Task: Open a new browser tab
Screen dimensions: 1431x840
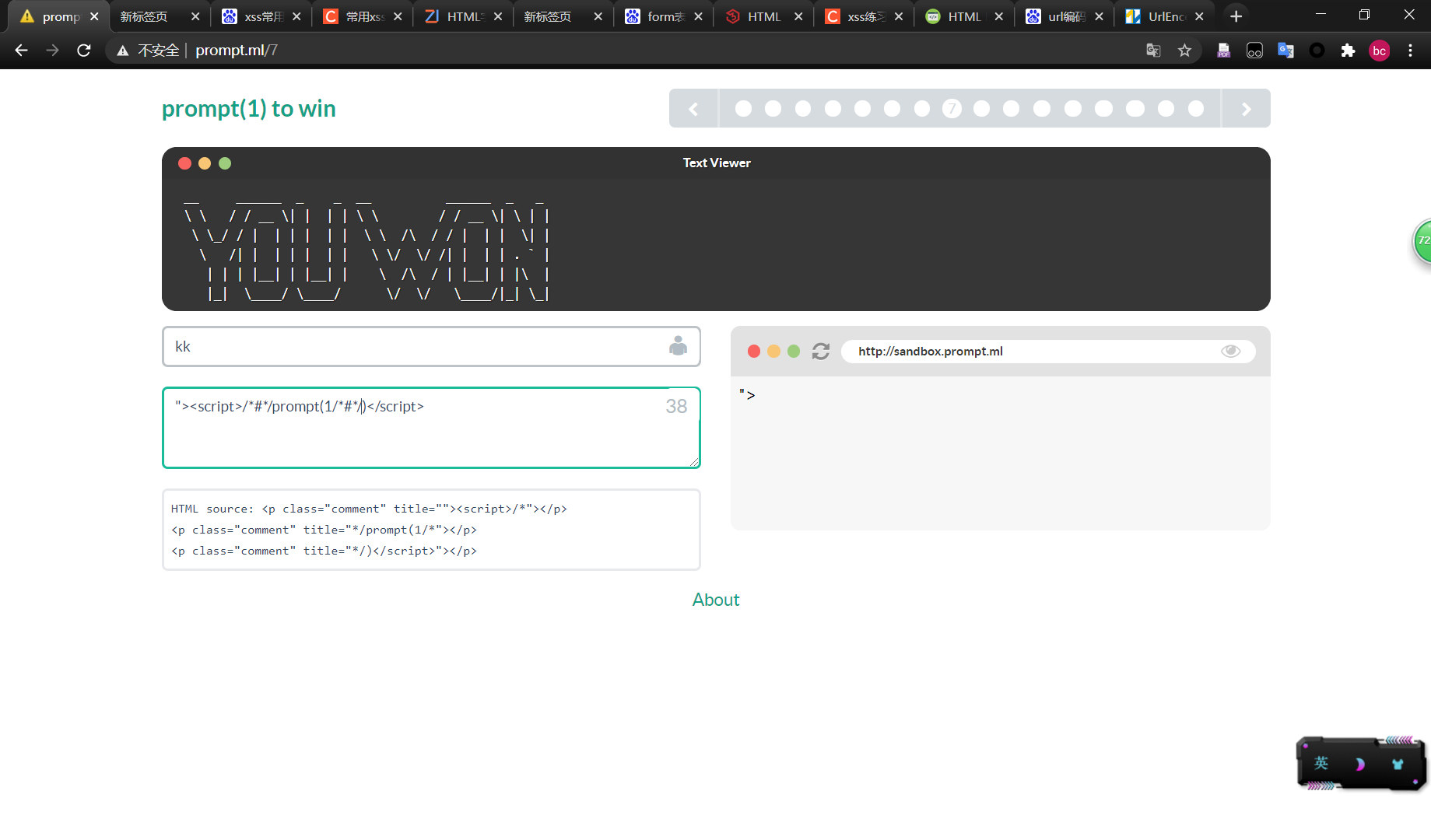Action: (1236, 16)
